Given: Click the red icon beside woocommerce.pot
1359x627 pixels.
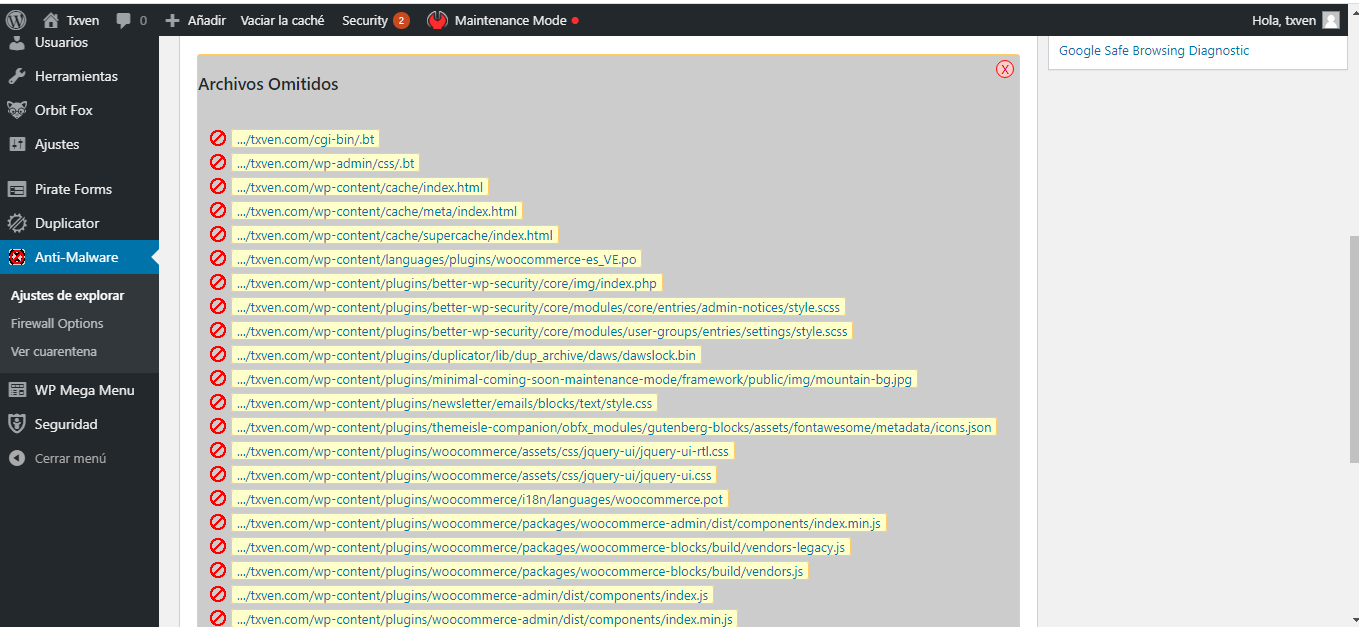Looking at the screenshot, I should [x=218, y=498].
